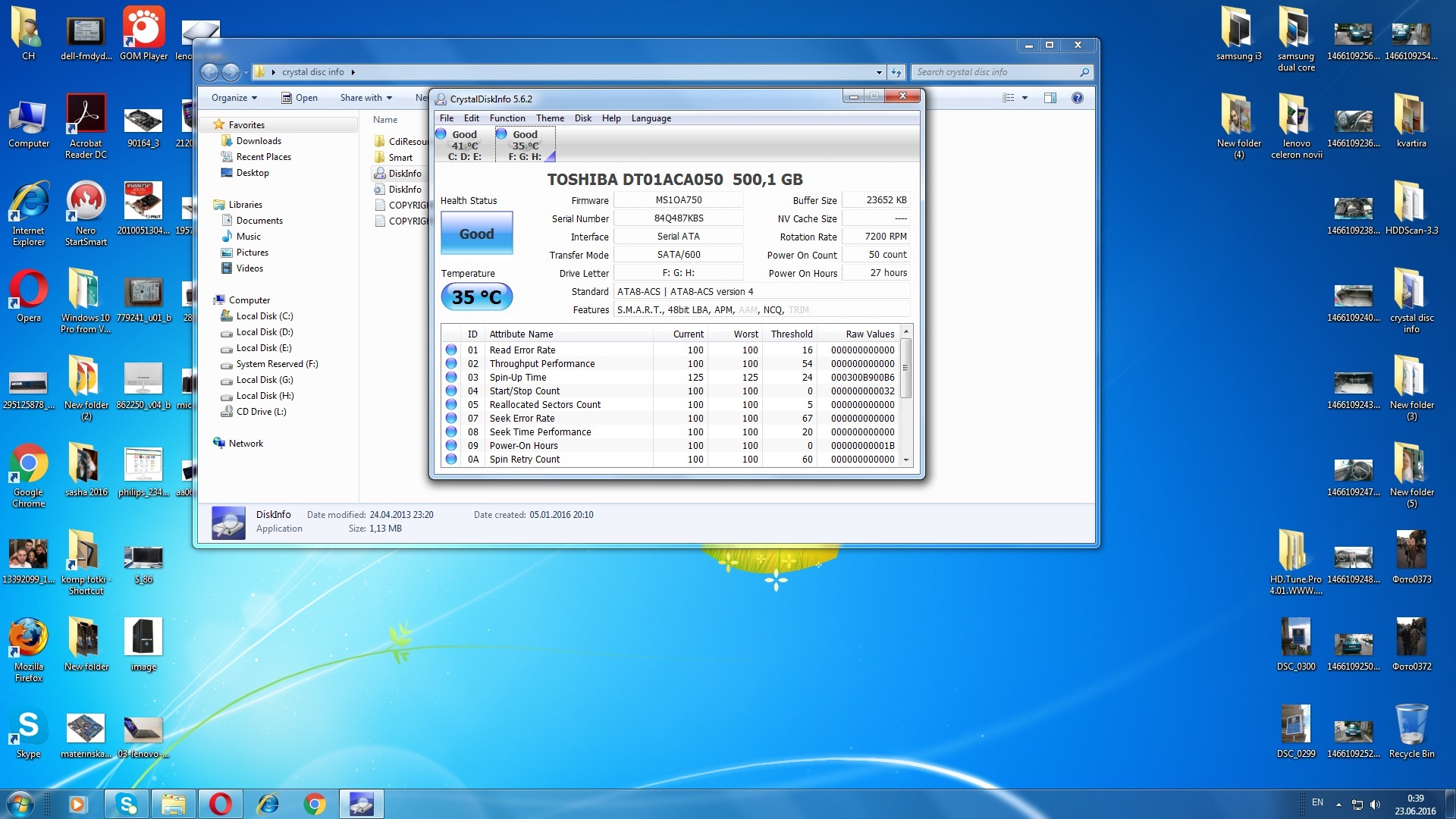Open the Function menu in CrystalDiskInfo
The width and height of the screenshot is (1456, 819).
[x=507, y=118]
